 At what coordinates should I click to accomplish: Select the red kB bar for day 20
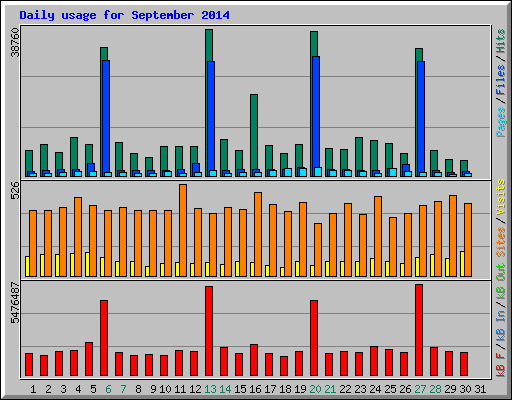314,338
